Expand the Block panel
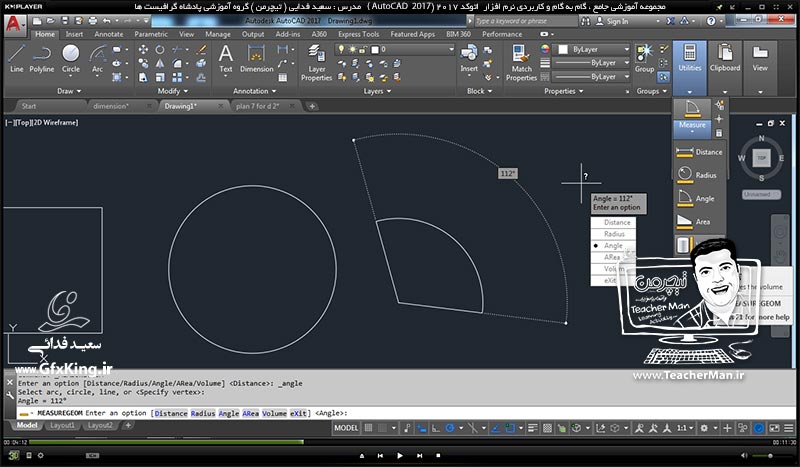The width and height of the screenshot is (800, 467). click(x=480, y=91)
